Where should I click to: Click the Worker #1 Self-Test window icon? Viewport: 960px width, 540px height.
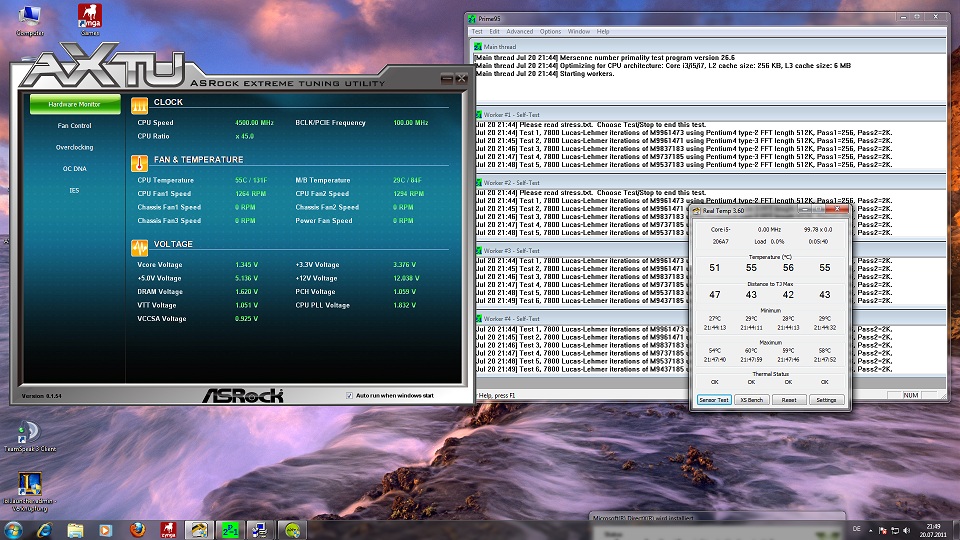tap(478, 114)
